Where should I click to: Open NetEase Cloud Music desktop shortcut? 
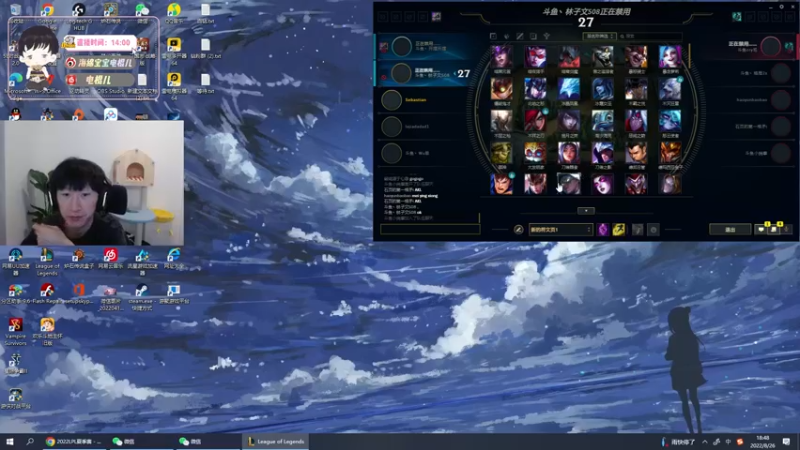tap(111, 258)
